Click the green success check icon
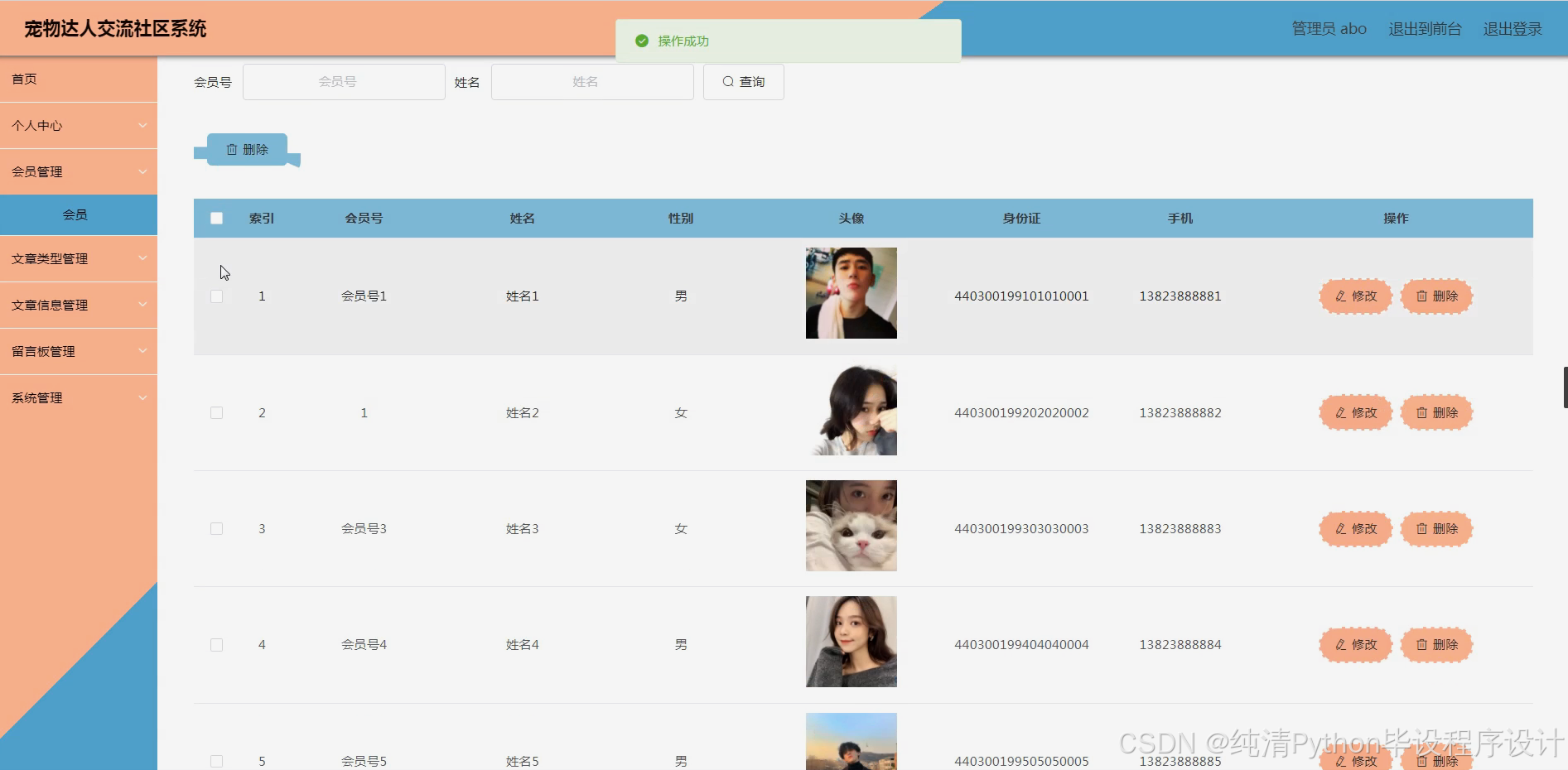Viewport: 1568px width, 770px height. (x=642, y=41)
